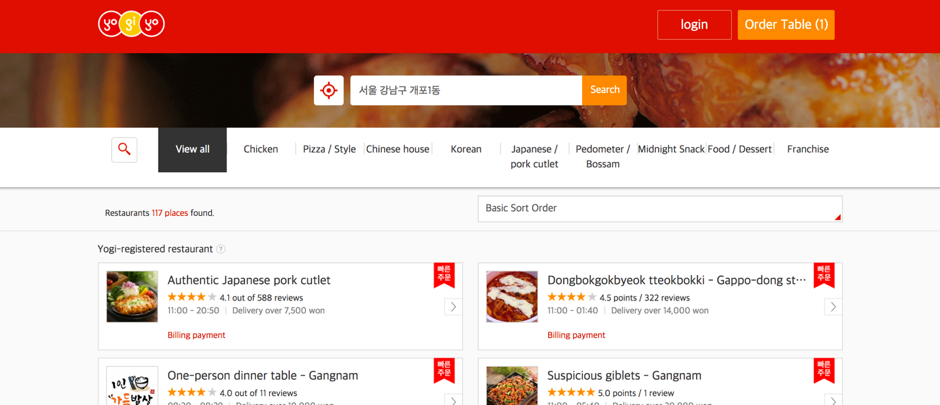Click the 11:00 - 20:50 hours text
Screen dimensions: 940x405
tap(193, 310)
